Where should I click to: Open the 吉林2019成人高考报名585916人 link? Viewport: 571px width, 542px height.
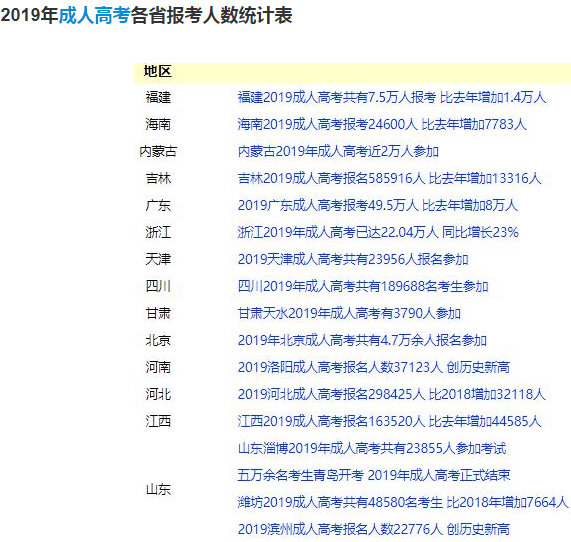click(x=389, y=178)
